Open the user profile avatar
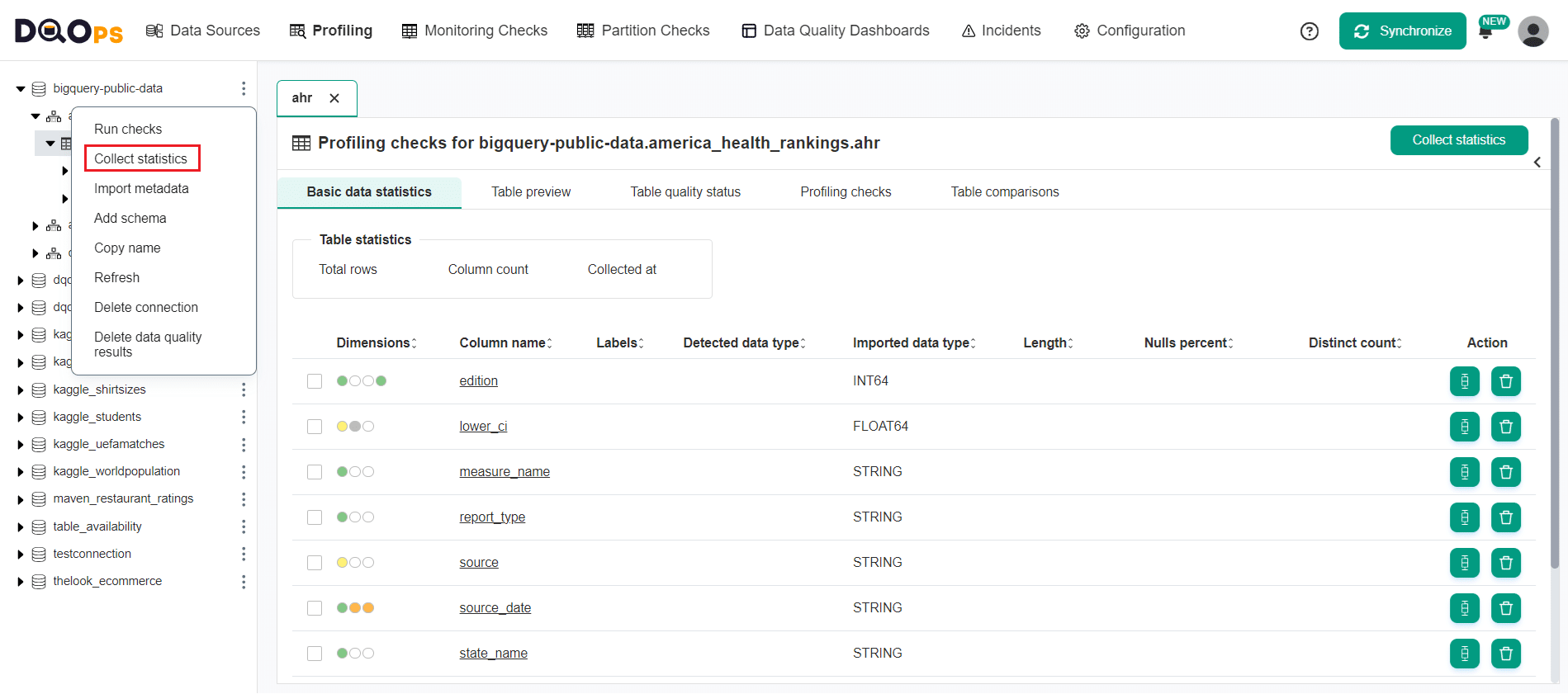1568x694 pixels. click(x=1532, y=31)
